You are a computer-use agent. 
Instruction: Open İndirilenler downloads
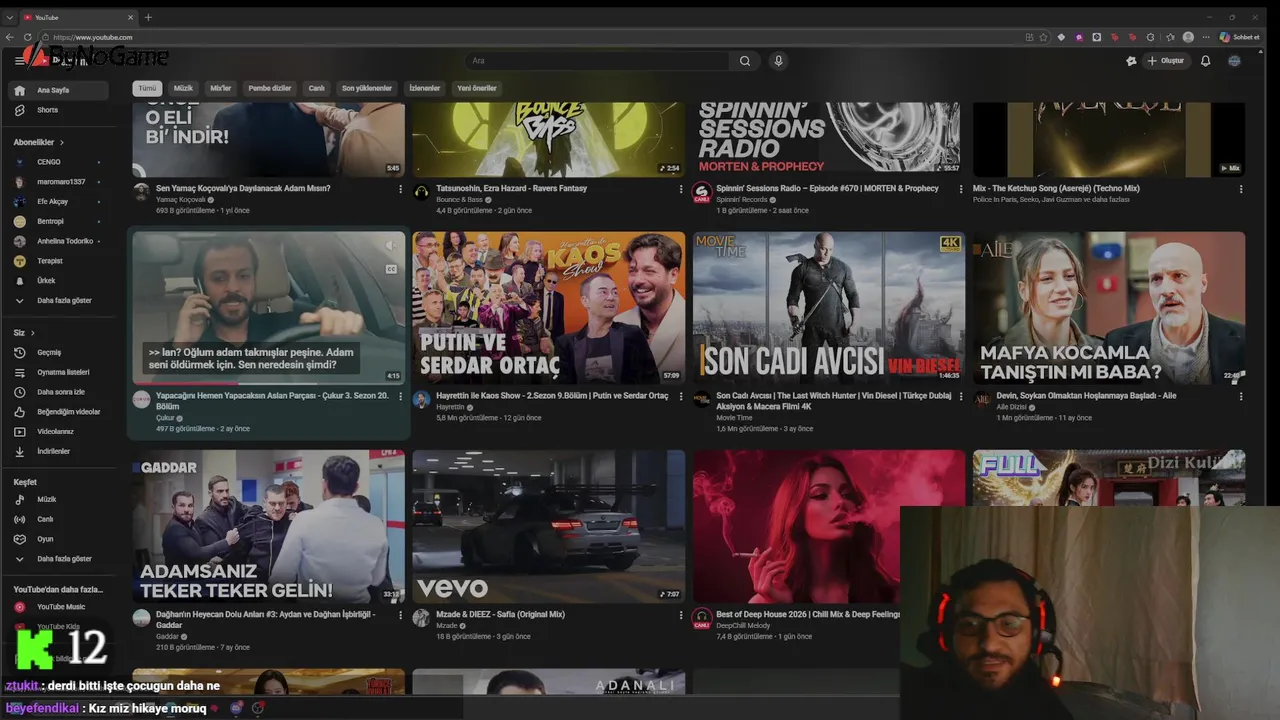(x=59, y=451)
